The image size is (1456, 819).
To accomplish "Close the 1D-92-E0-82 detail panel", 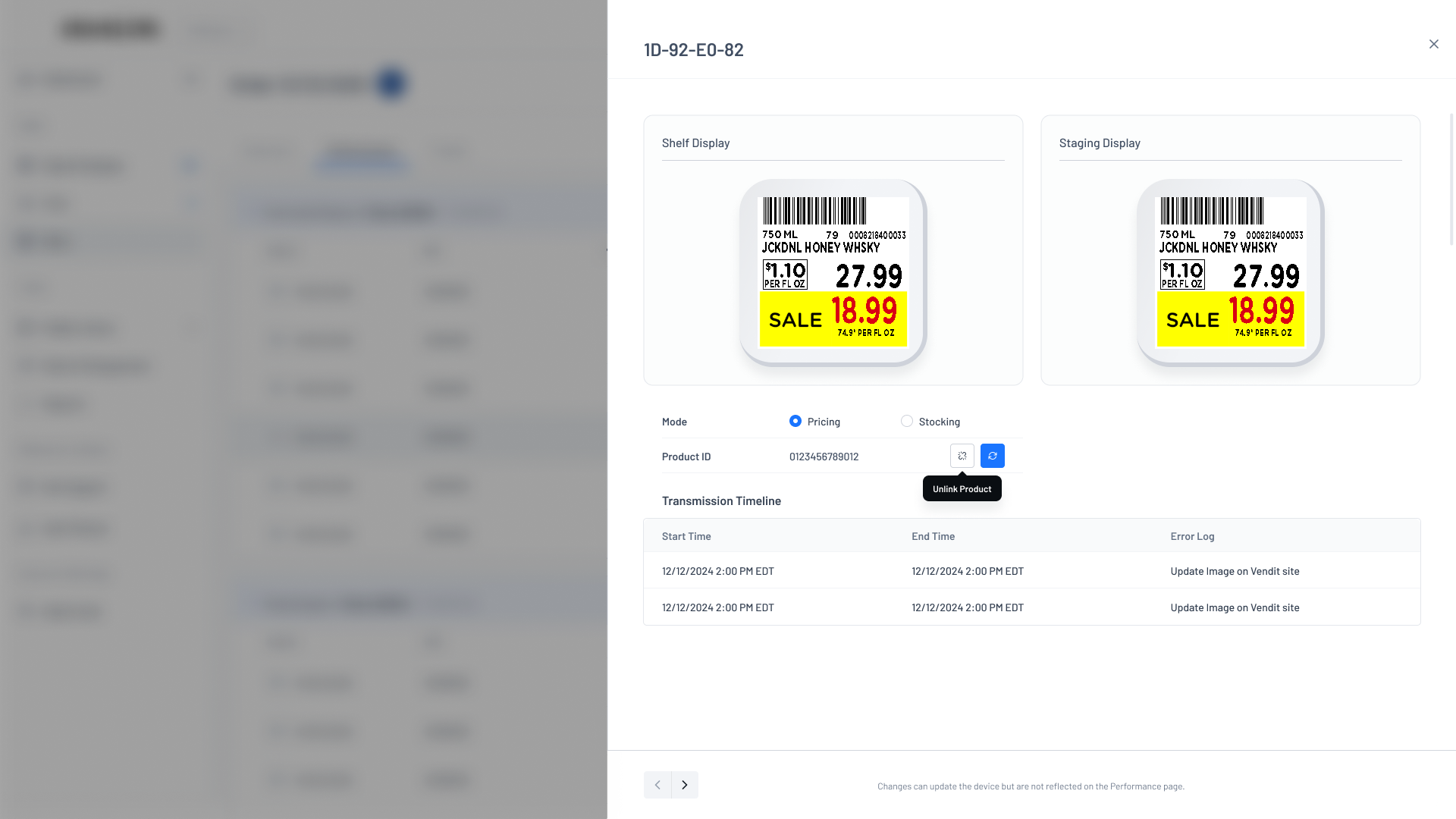I will coord(1433,44).
